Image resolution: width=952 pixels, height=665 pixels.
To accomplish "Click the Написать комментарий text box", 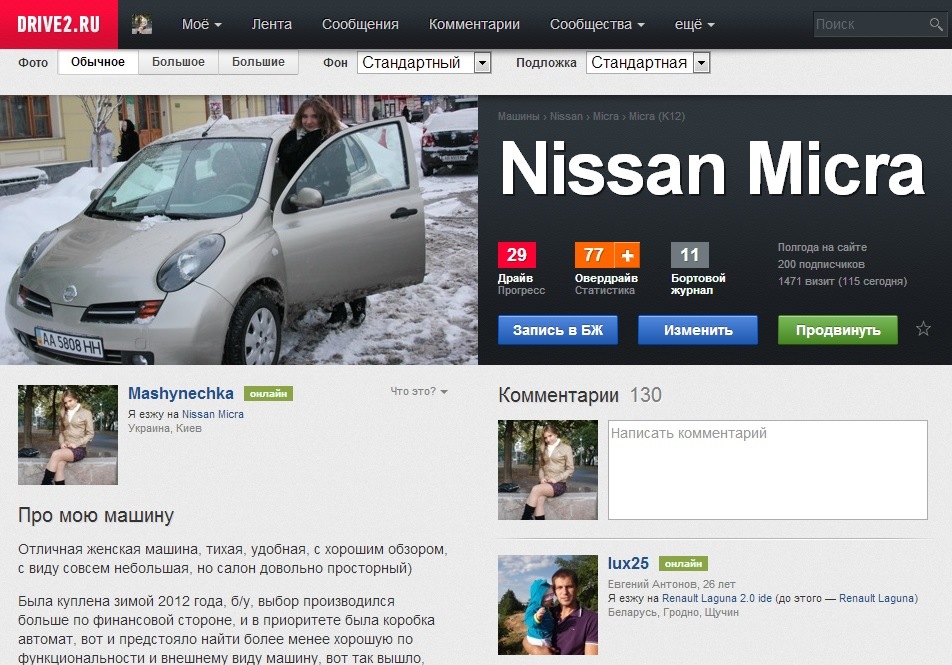I will click(767, 469).
